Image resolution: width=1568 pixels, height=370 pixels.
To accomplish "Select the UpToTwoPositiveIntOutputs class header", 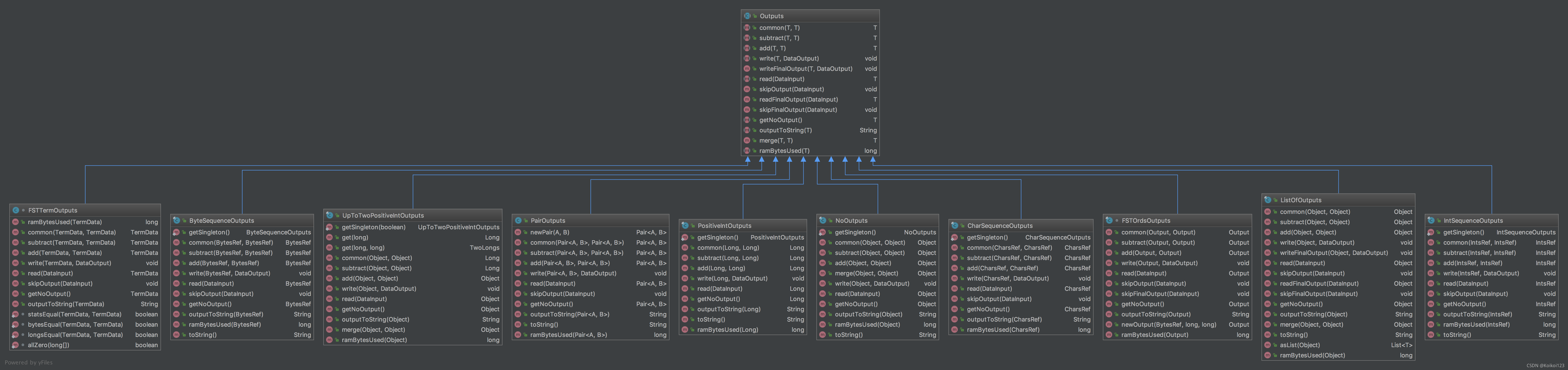I will point(382,216).
